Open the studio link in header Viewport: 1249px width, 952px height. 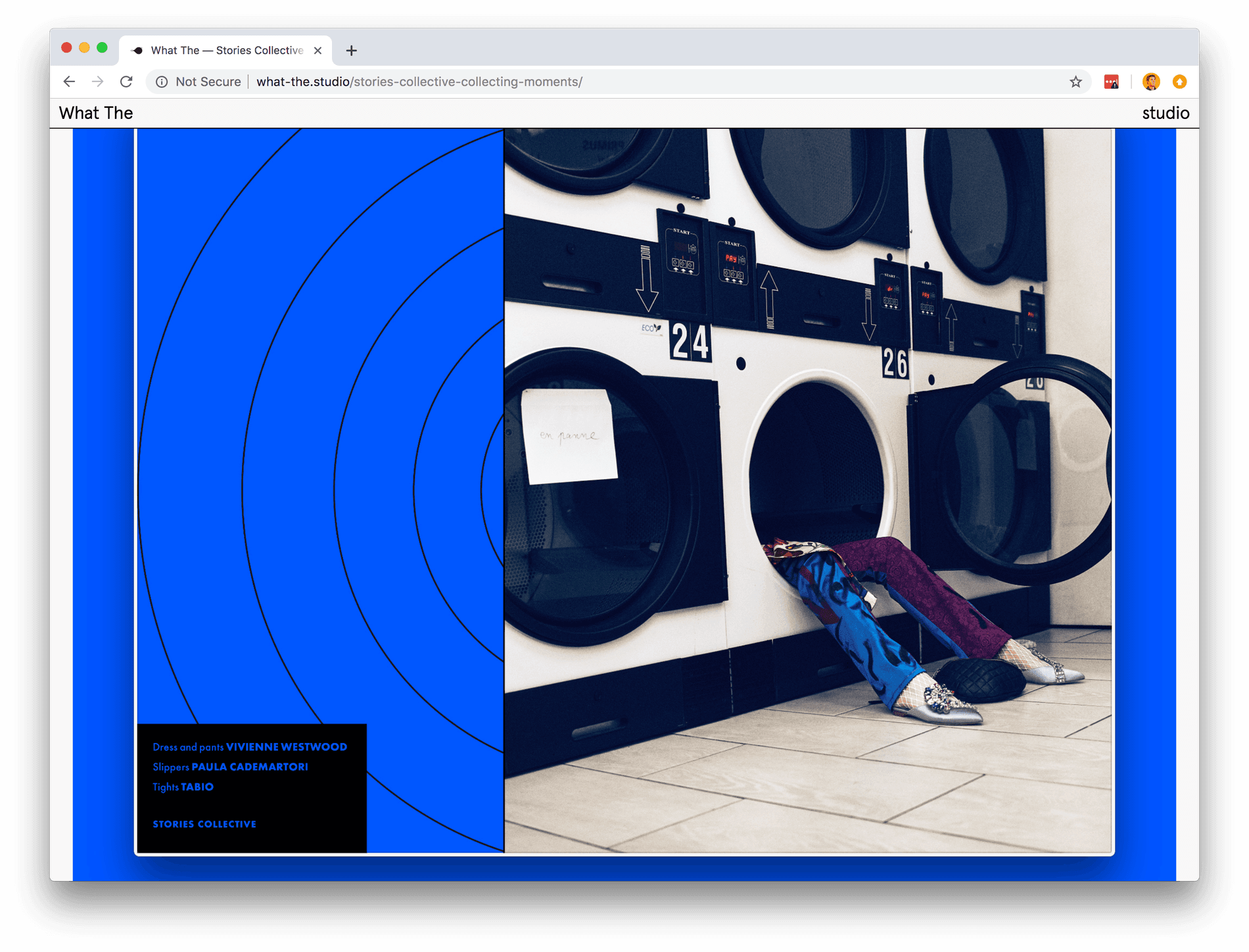[x=1165, y=113]
